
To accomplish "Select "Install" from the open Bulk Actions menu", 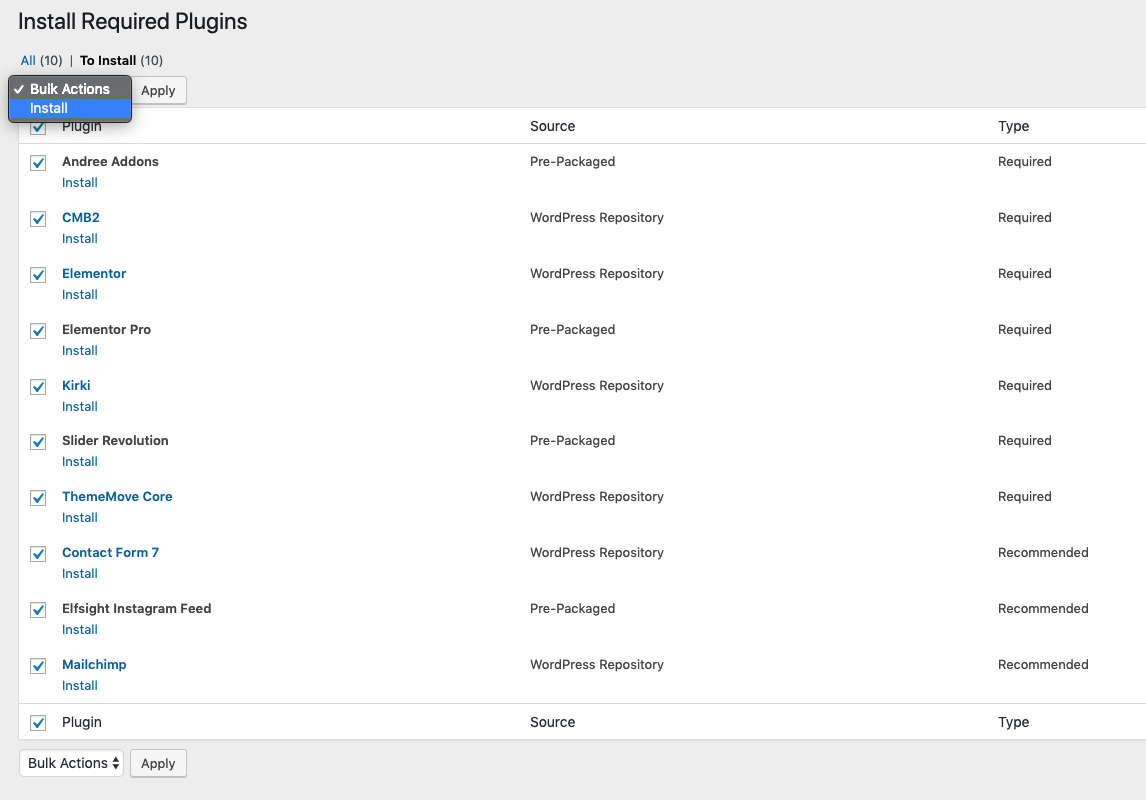I will [x=48, y=108].
